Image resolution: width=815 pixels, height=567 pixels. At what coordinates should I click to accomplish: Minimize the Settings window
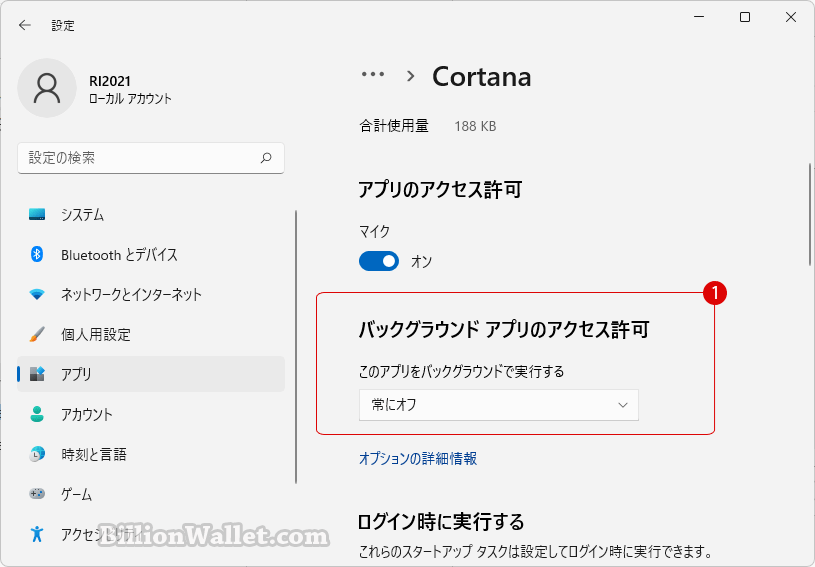click(699, 17)
